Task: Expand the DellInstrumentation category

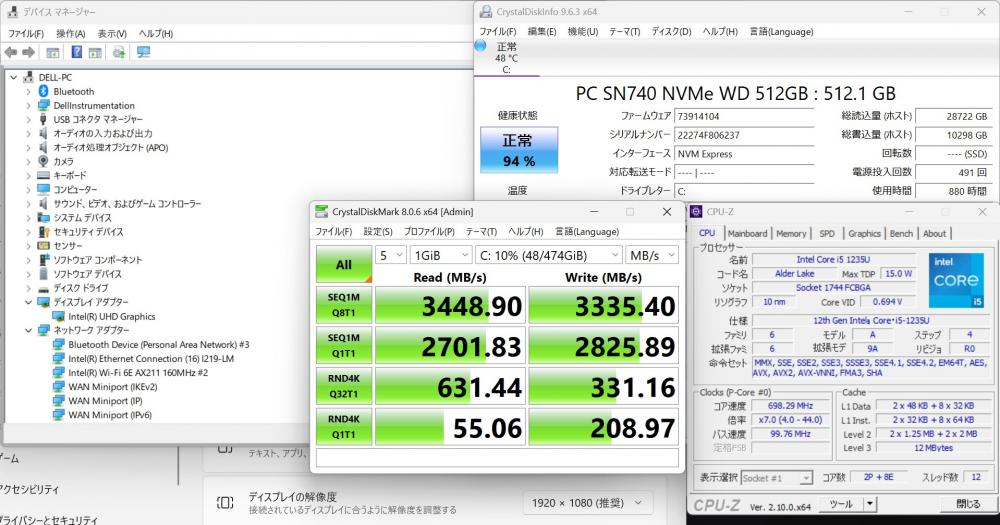Action: 28,105
